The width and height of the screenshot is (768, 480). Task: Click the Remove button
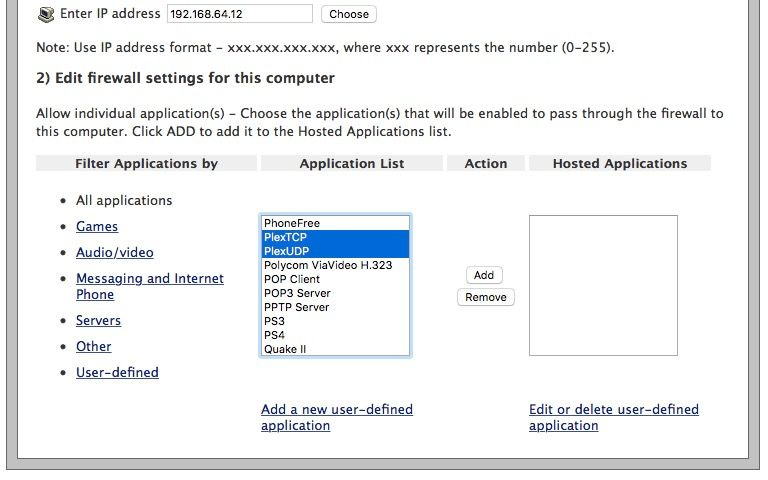(486, 297)
